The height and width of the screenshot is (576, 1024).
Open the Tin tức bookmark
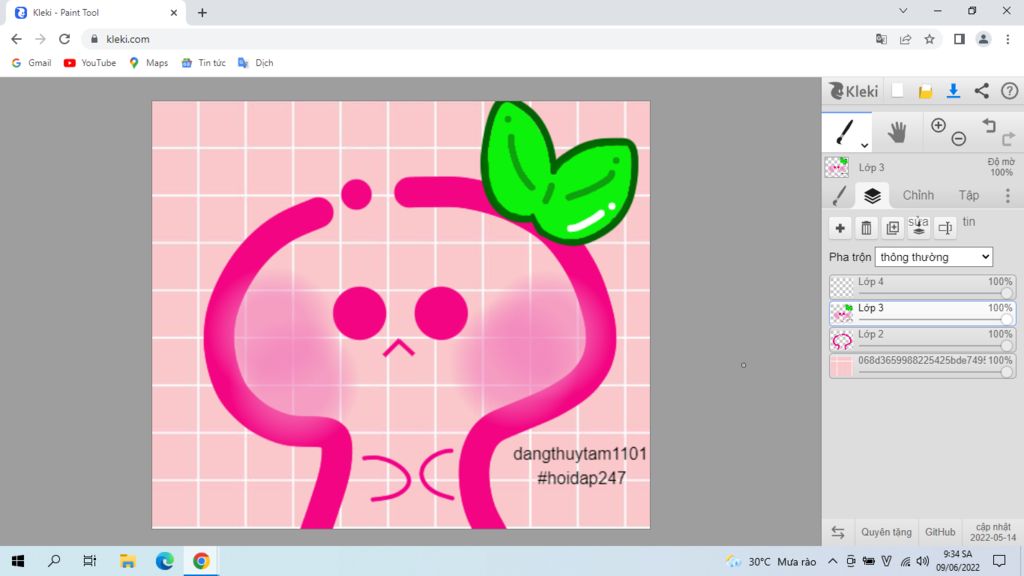pos(203,63)
